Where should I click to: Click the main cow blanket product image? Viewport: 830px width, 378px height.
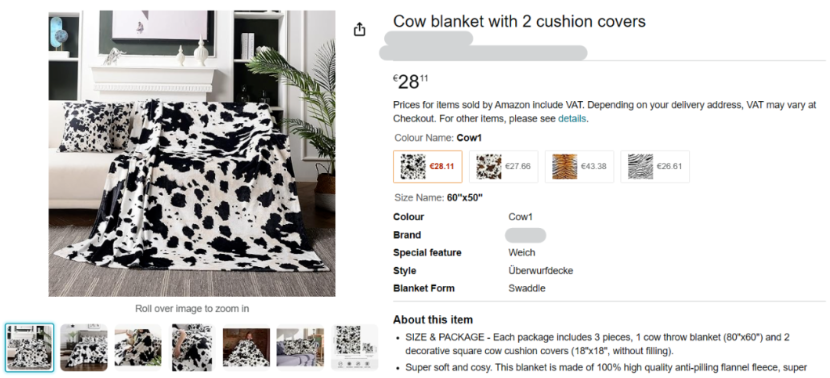click(192, 153)
